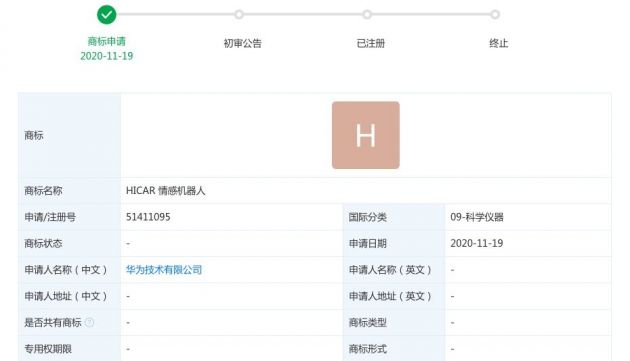Click the help icon beside 是否共有商标
The width and height of the screenshot is (630, 361).
point(90,322)
